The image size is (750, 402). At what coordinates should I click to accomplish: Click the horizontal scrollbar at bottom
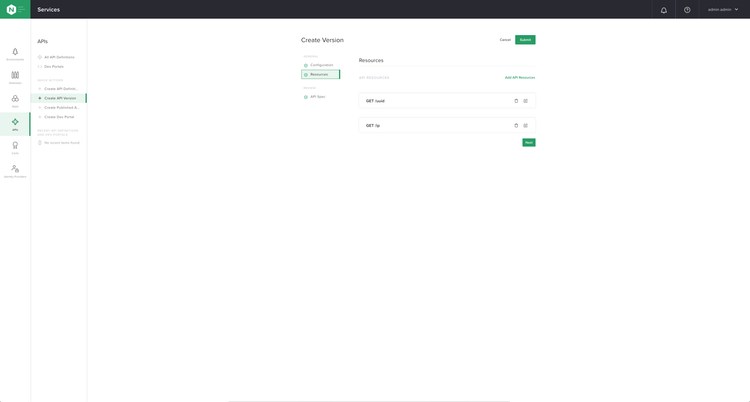[369, 401]
